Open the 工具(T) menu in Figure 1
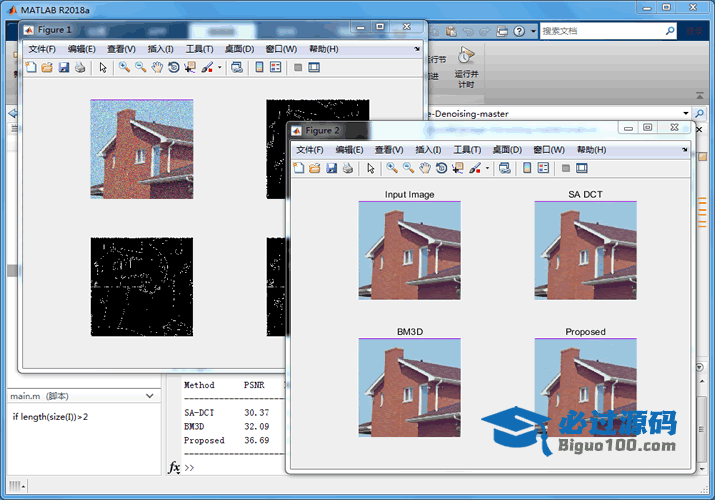This screenshot has width=715, height=500. (200, 49)
